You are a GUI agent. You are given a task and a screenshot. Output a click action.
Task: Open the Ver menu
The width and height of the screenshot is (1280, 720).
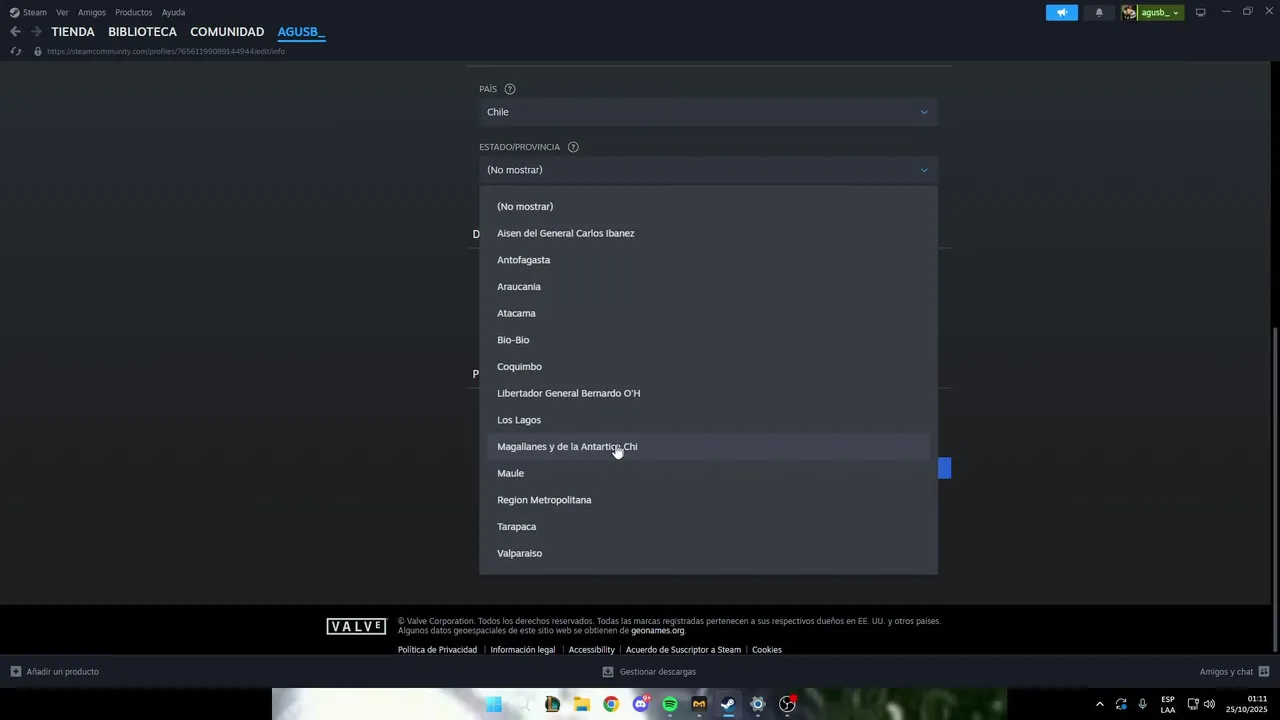(62, 12)
